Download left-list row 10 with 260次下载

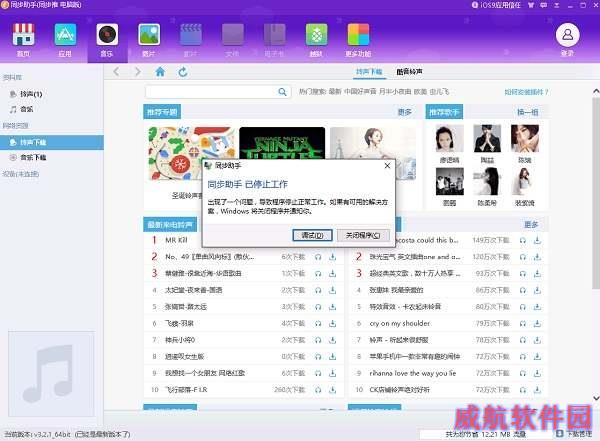click(x=333, y=390)
